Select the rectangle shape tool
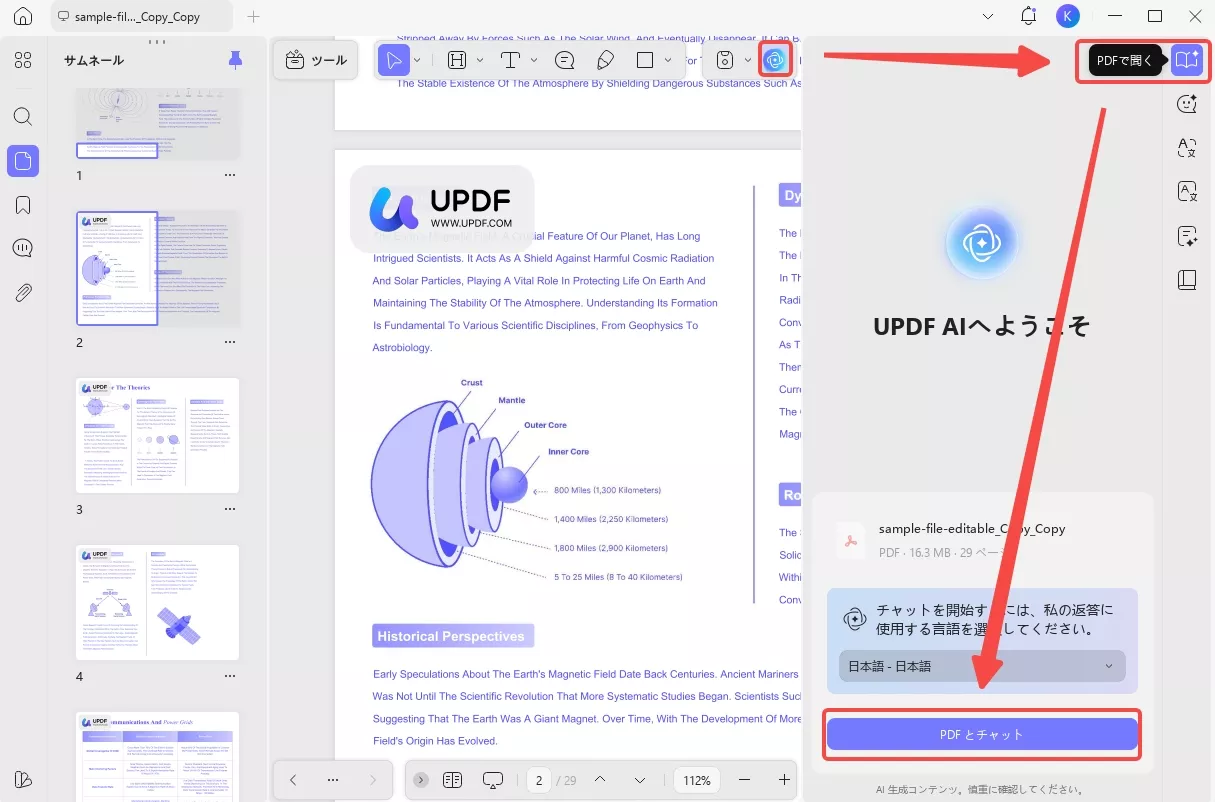 point(645,60)
